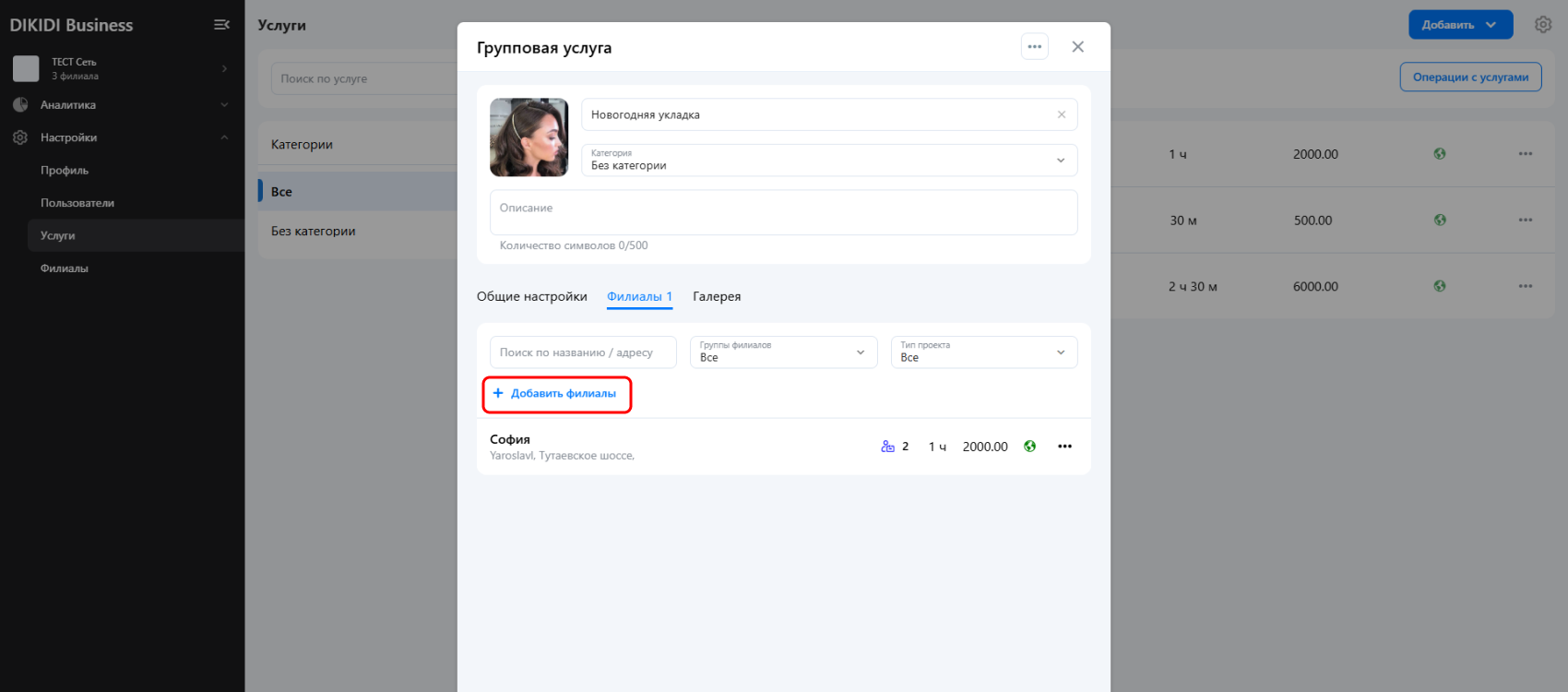The height and width of the screenshot is (692, 1568).
Task: Click into the Описание text field
Action: 782,213
